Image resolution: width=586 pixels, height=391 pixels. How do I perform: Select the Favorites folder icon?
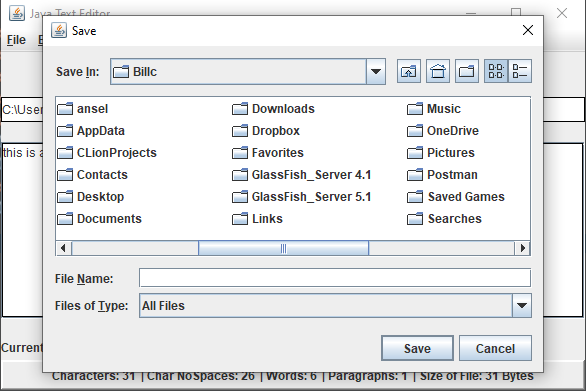(240, 153)
